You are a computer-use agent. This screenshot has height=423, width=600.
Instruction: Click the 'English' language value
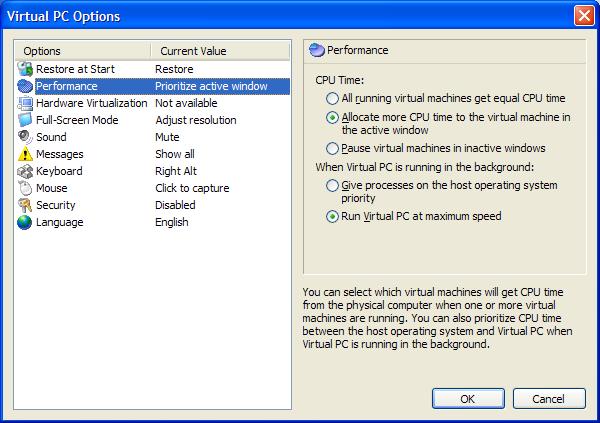[172, 222]
